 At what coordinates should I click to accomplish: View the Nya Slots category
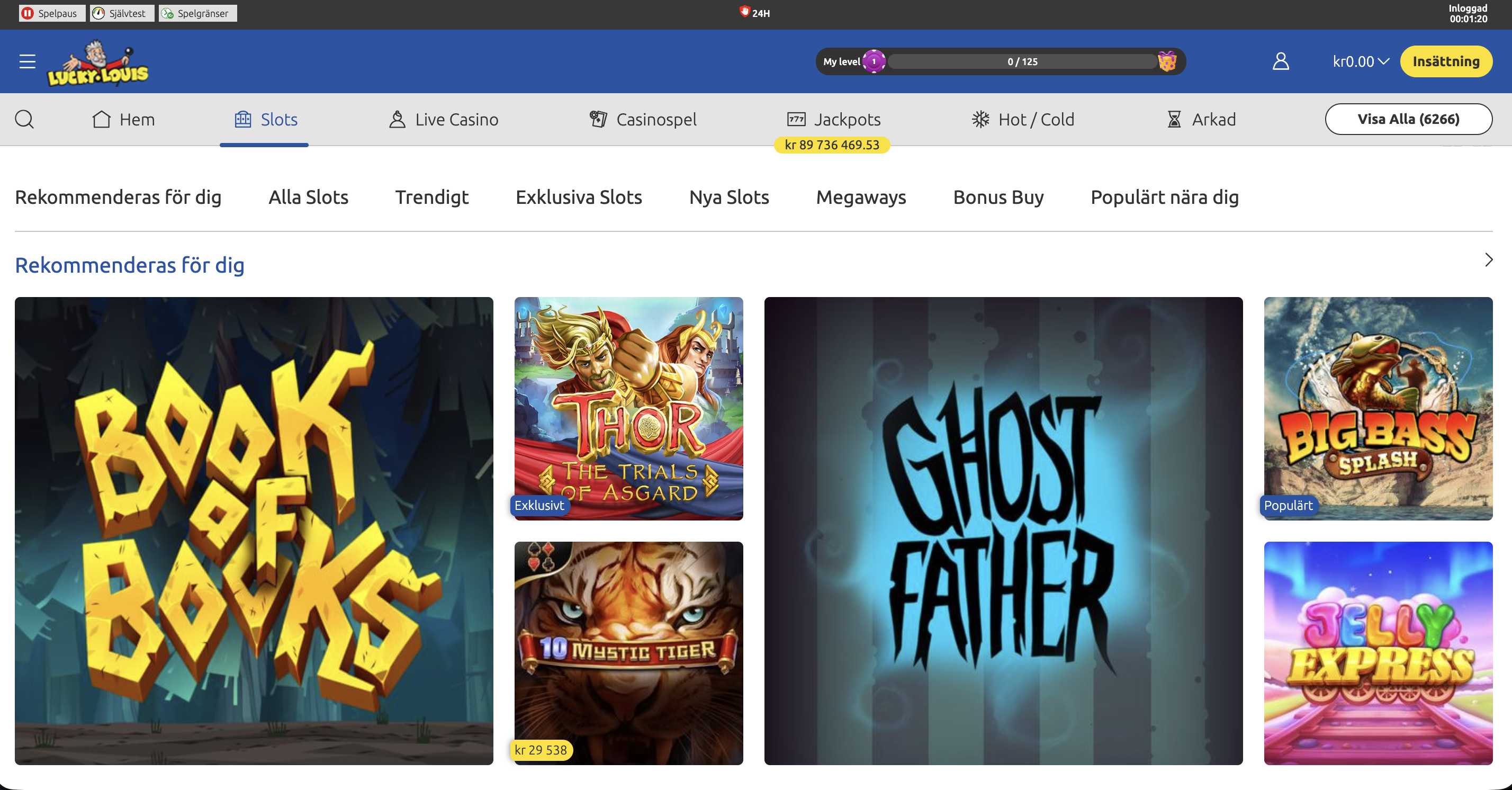click(x=729, y=197)
